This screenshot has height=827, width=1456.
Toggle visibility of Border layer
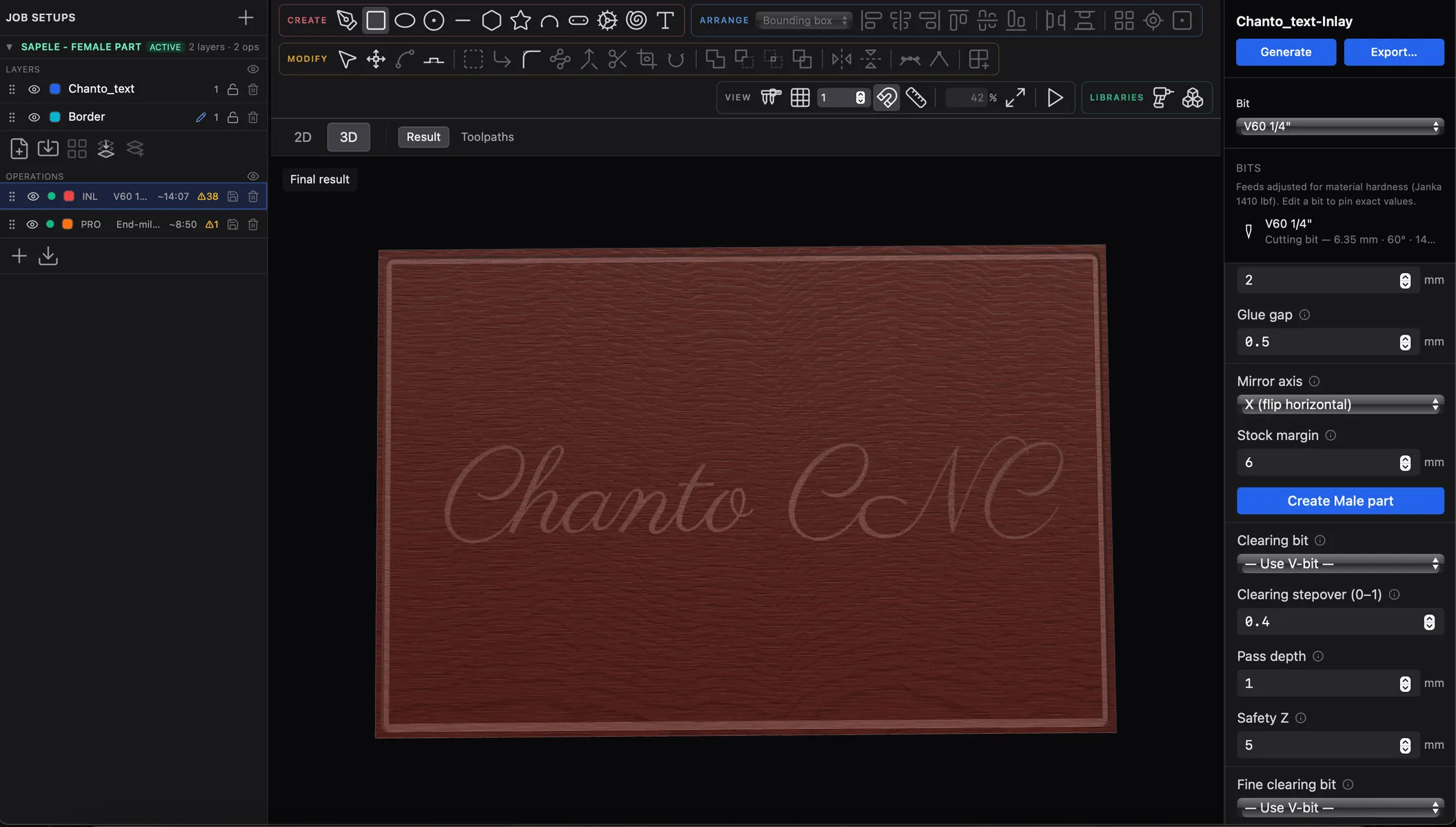click(34, 117)
